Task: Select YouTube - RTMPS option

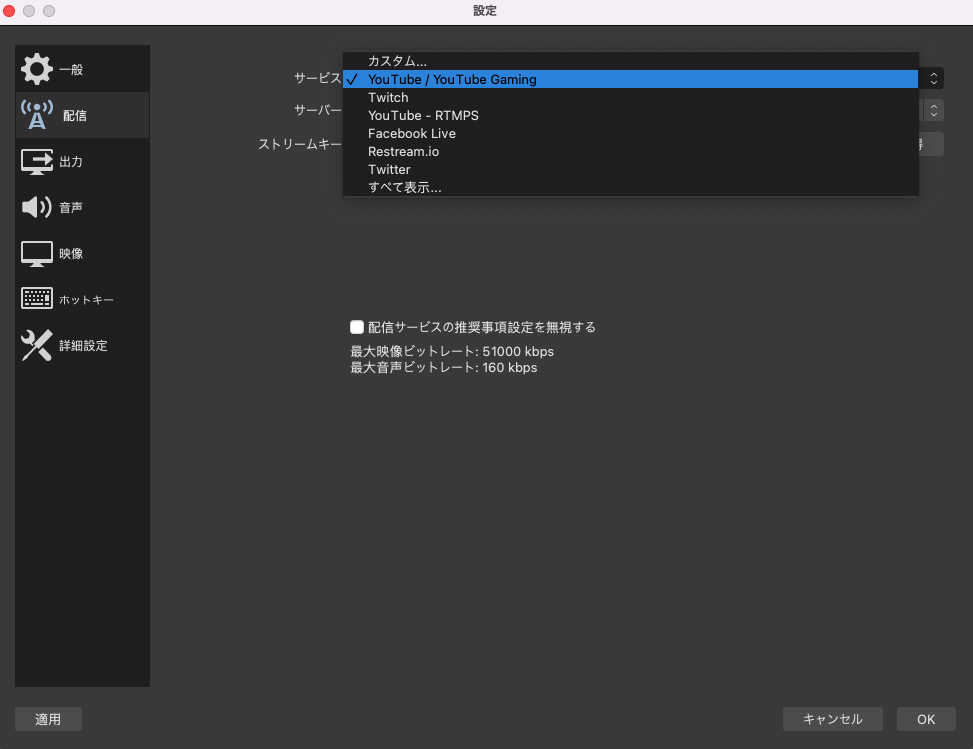Action: 630,115
